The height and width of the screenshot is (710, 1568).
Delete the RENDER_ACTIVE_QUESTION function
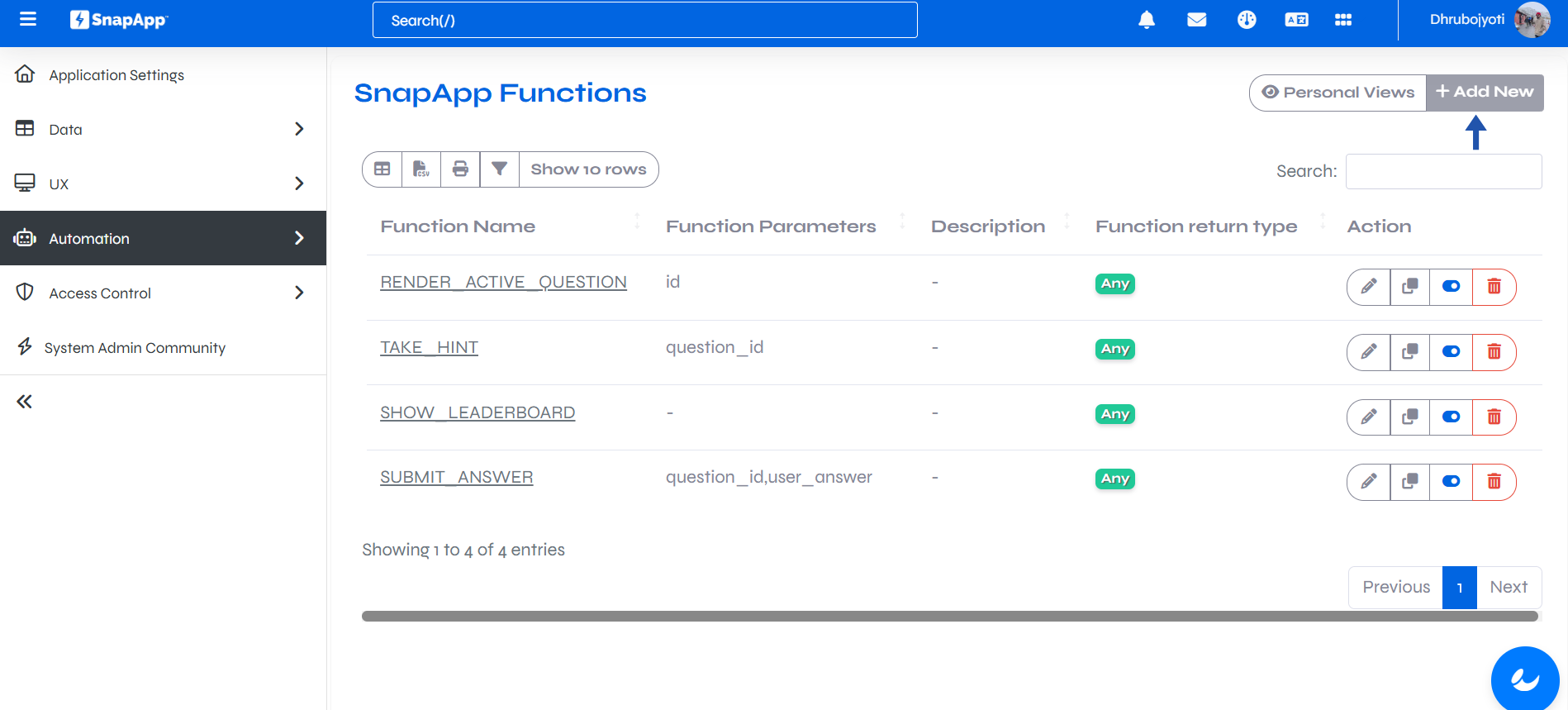click(x=1494, y=287)
